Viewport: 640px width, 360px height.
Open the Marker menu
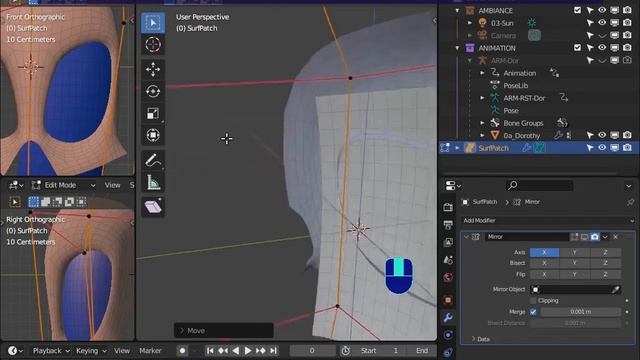coord(150,351)
